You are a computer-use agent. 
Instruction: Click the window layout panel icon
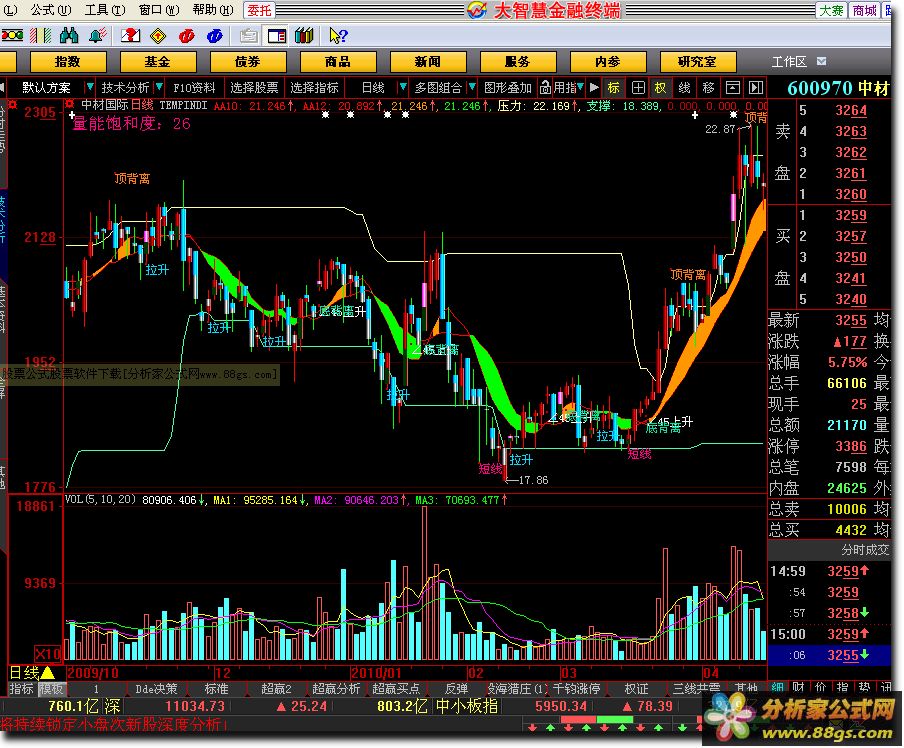coord(277,36)
